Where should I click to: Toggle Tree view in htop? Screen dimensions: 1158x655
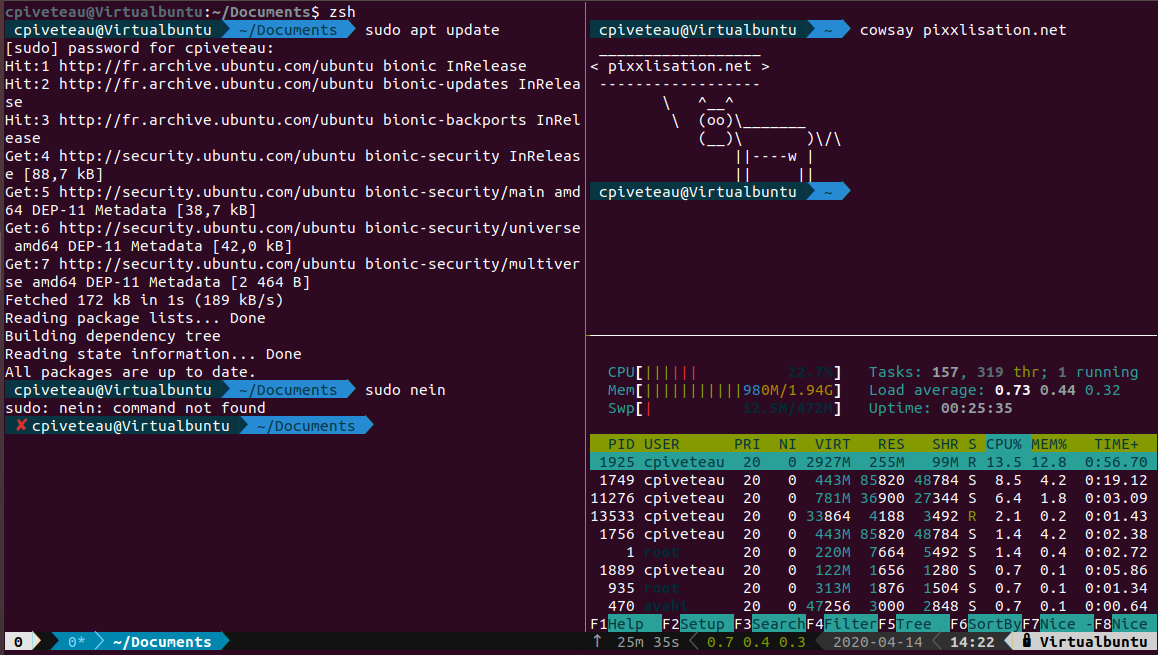point(914,624)
